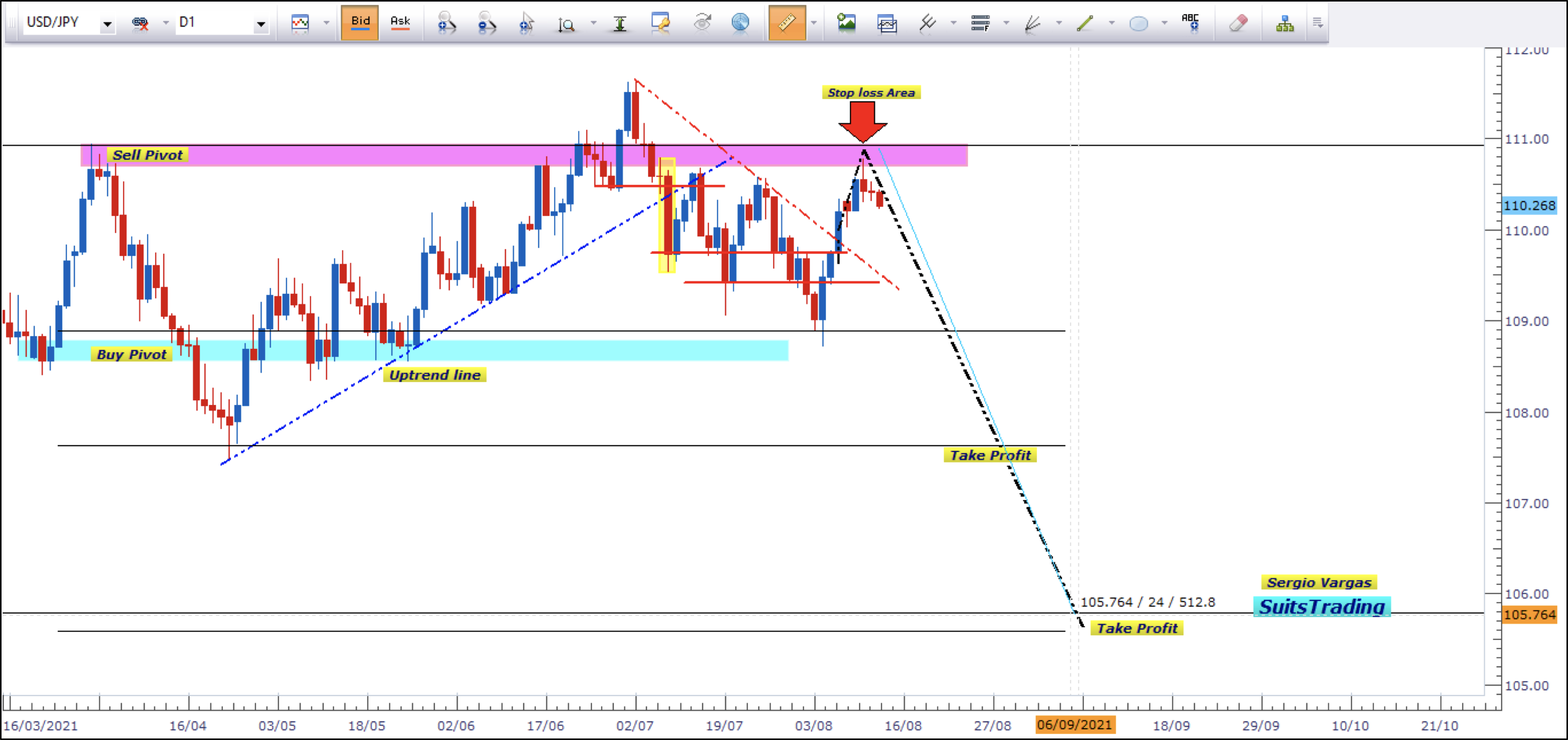
Task: Click the add text label ABC tool
Action: (1191, 23)
